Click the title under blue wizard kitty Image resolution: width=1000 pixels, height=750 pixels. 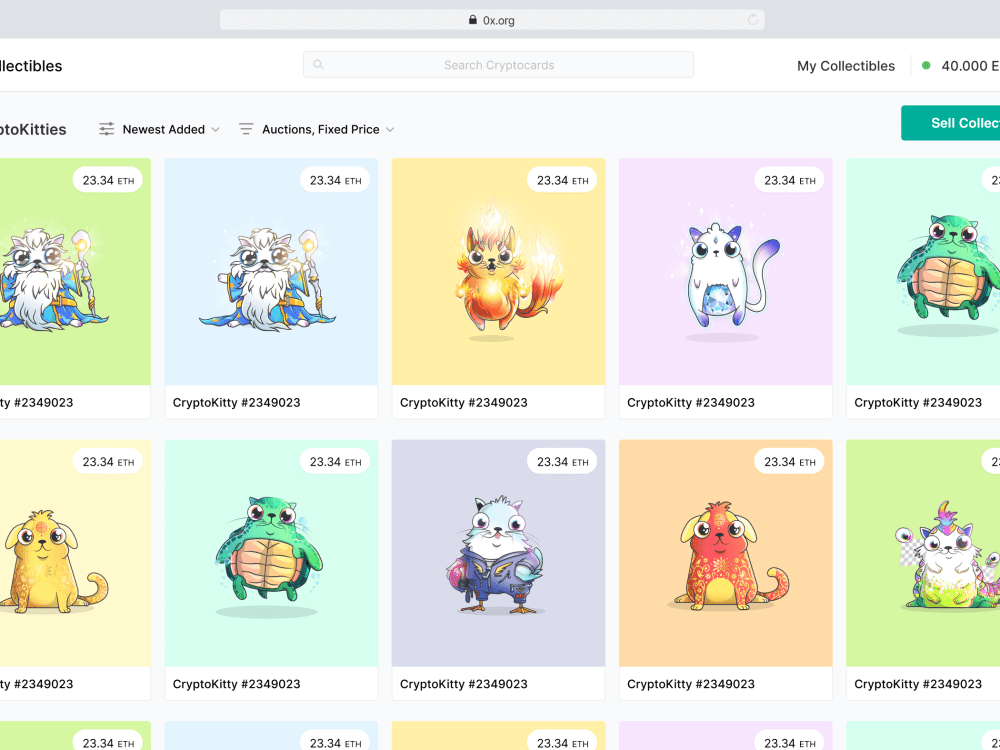[237, 402]
